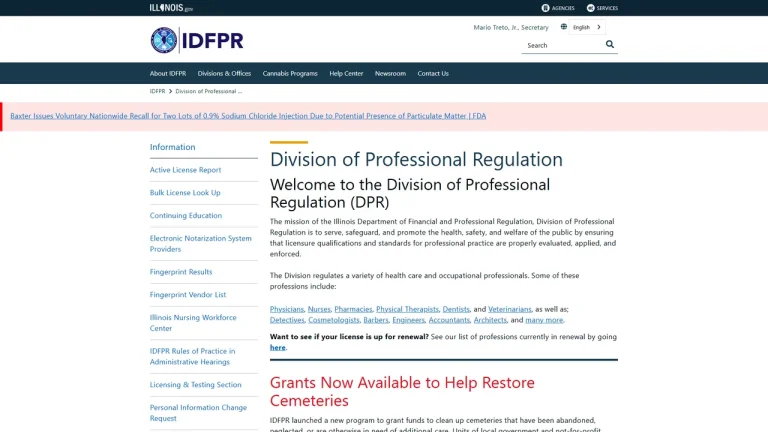This screenshot has height=432, width=768.
Task: Click into the Search input field
Action: pyautogui.click(x=562, y=45)
